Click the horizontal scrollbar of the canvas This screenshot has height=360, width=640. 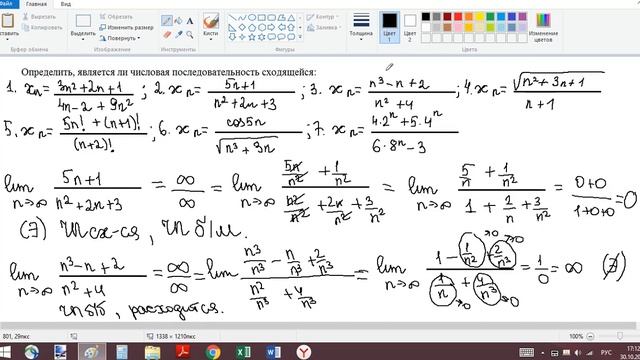tap(318, 326)
